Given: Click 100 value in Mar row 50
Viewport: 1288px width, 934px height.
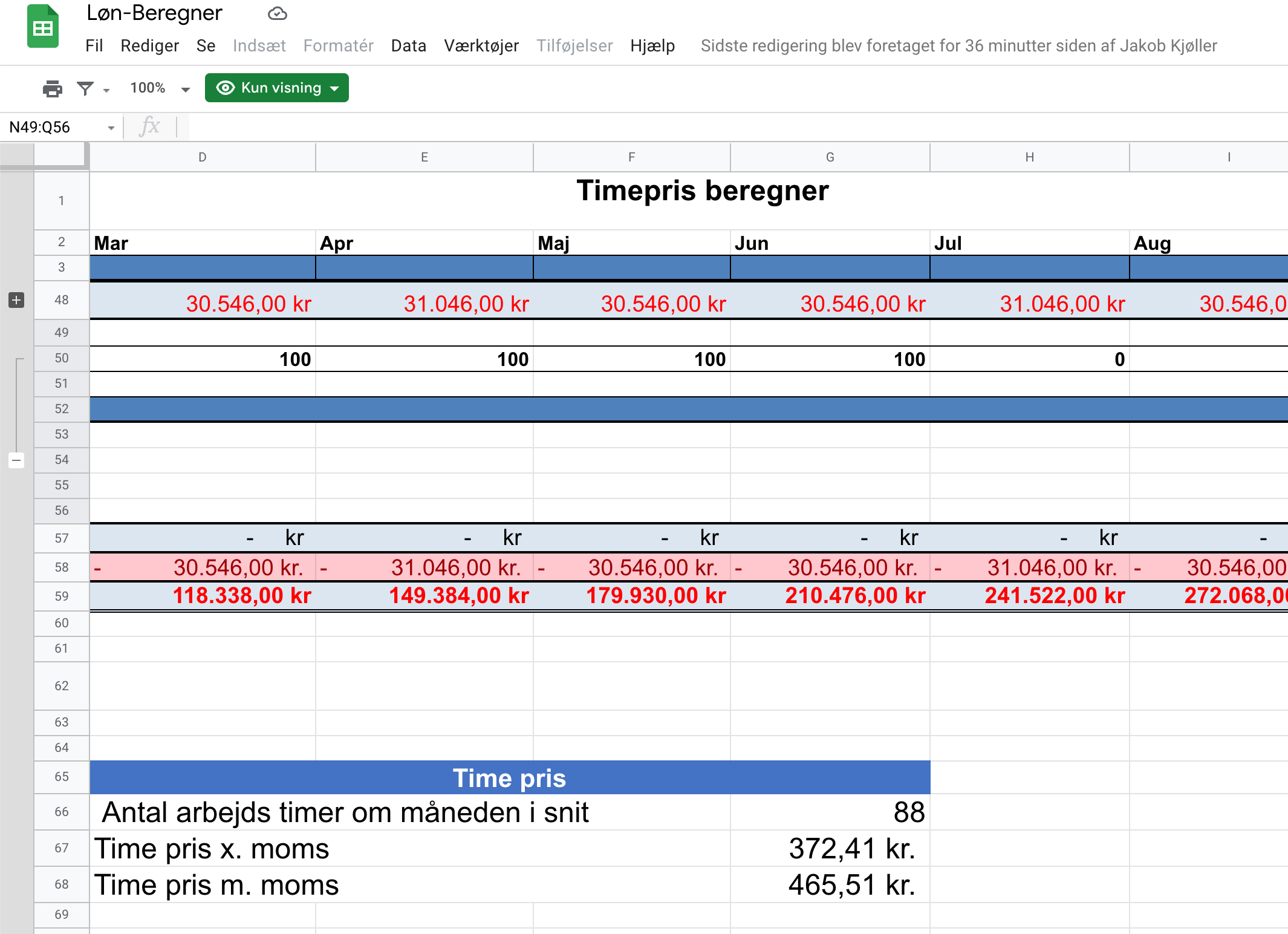Looking at the screenshot, I should pos(203,359).
